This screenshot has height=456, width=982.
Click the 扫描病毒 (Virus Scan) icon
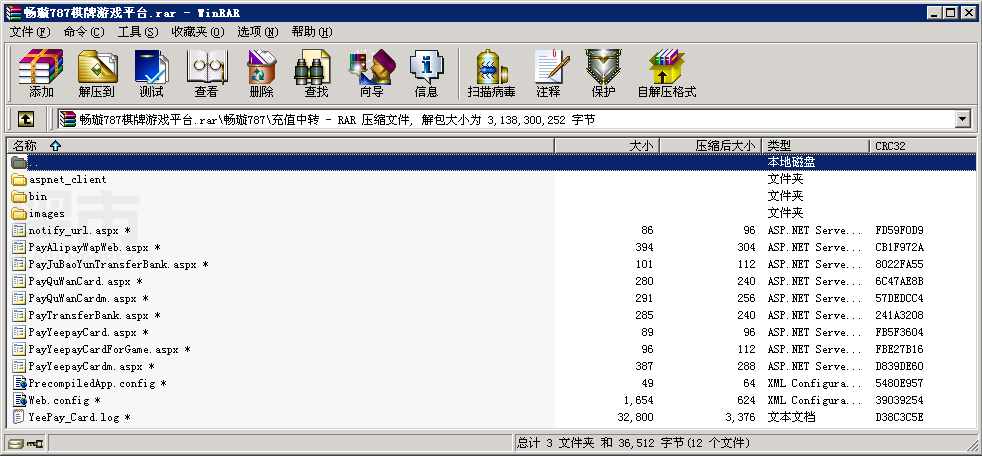coord(492,66)
